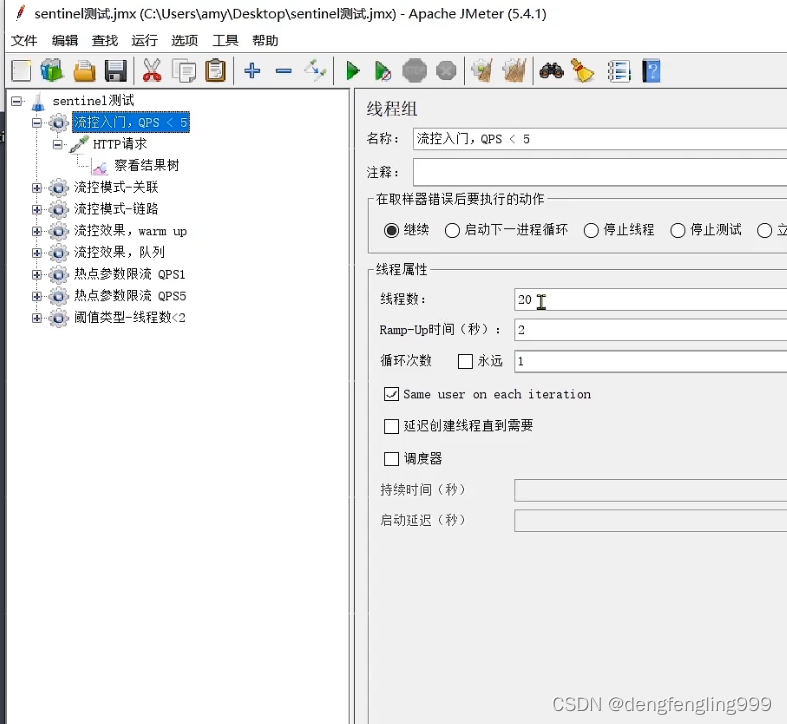Viewport: 787px width, 724px height.
Task: Enable the 调度器 checkbox
Action: tap(391, 458)
